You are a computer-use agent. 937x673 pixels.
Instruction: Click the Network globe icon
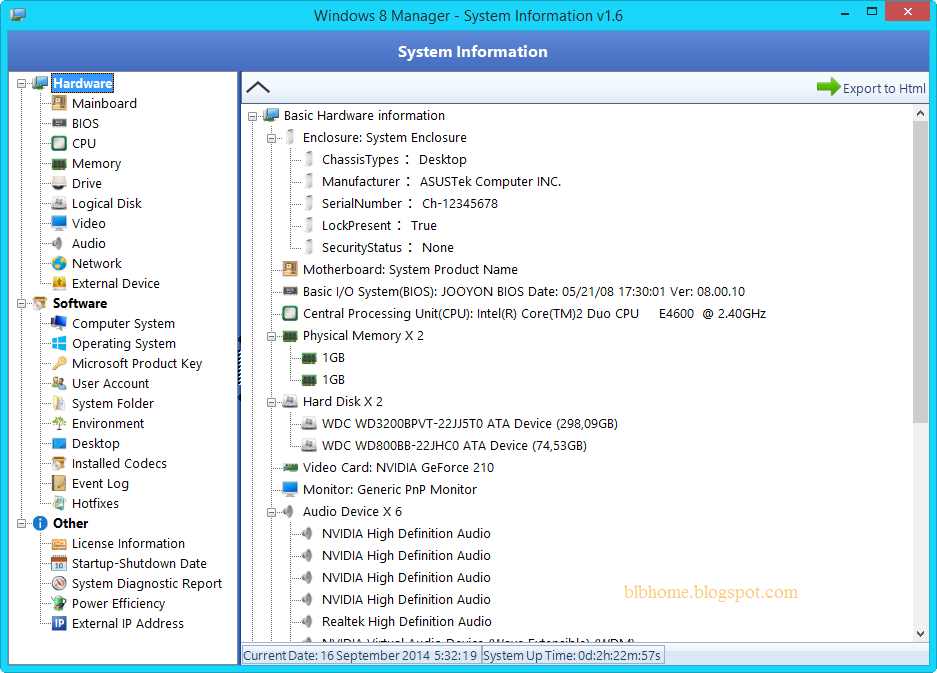point(59,263)
